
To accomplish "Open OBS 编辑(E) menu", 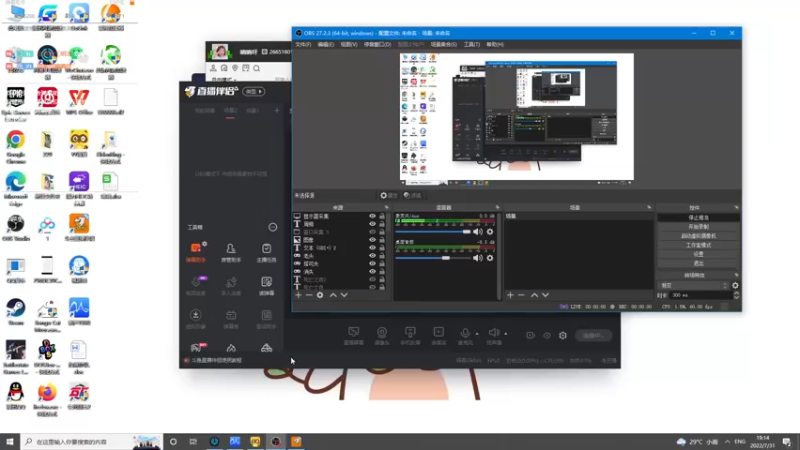I will pos(326,44).
